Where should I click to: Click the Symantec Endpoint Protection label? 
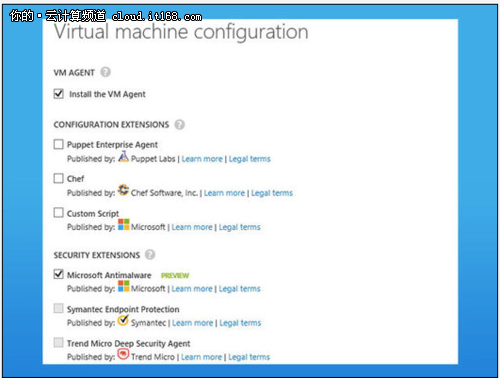point(123,309)
